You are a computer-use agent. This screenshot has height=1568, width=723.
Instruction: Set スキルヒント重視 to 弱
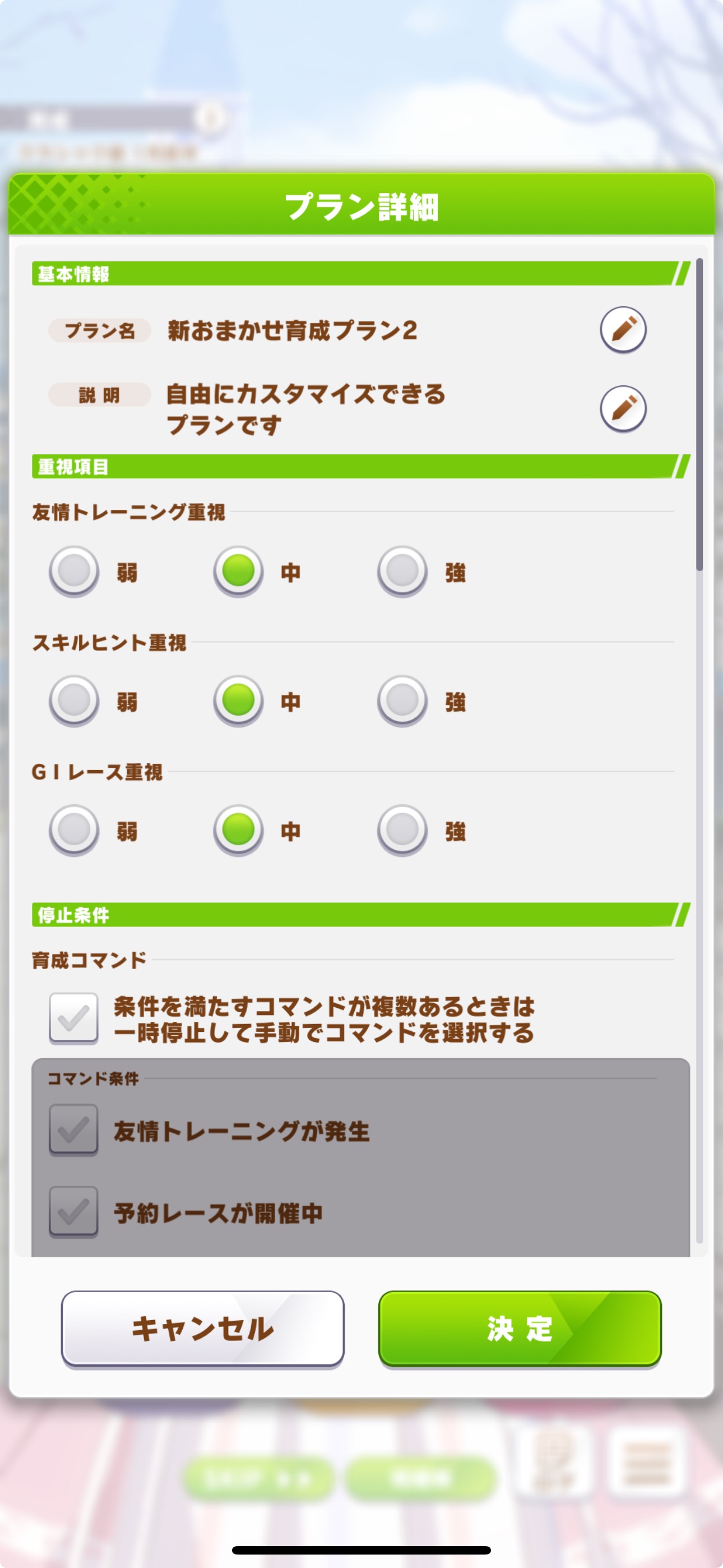tap(73, 700)
